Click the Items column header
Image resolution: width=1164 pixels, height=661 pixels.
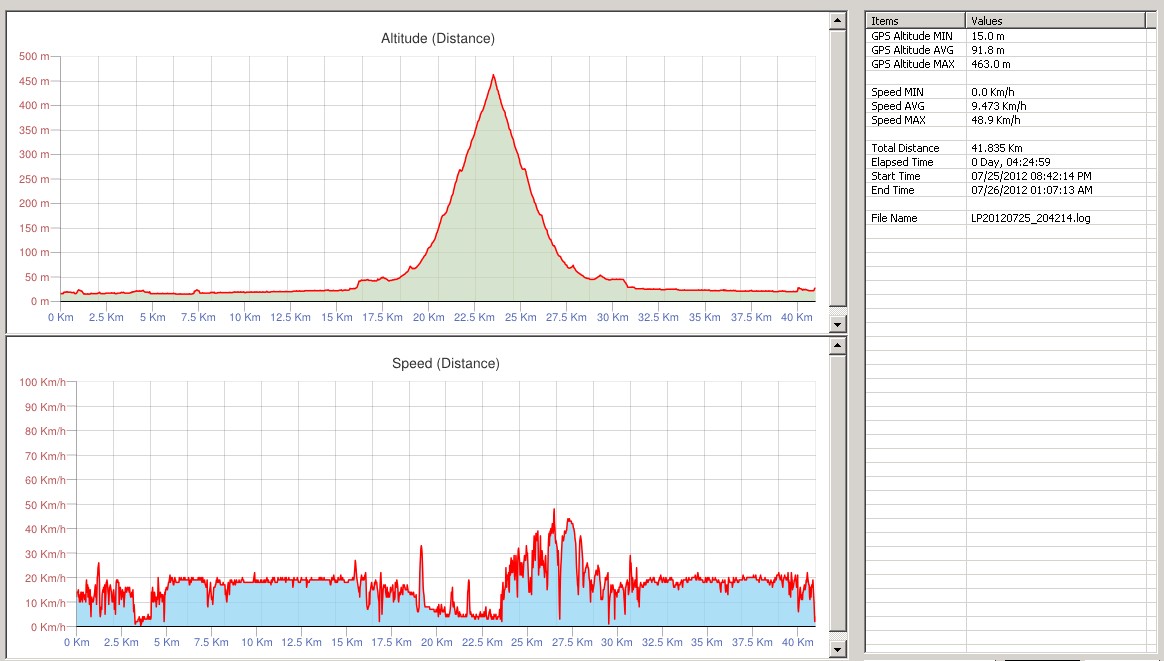pos(915,20)
